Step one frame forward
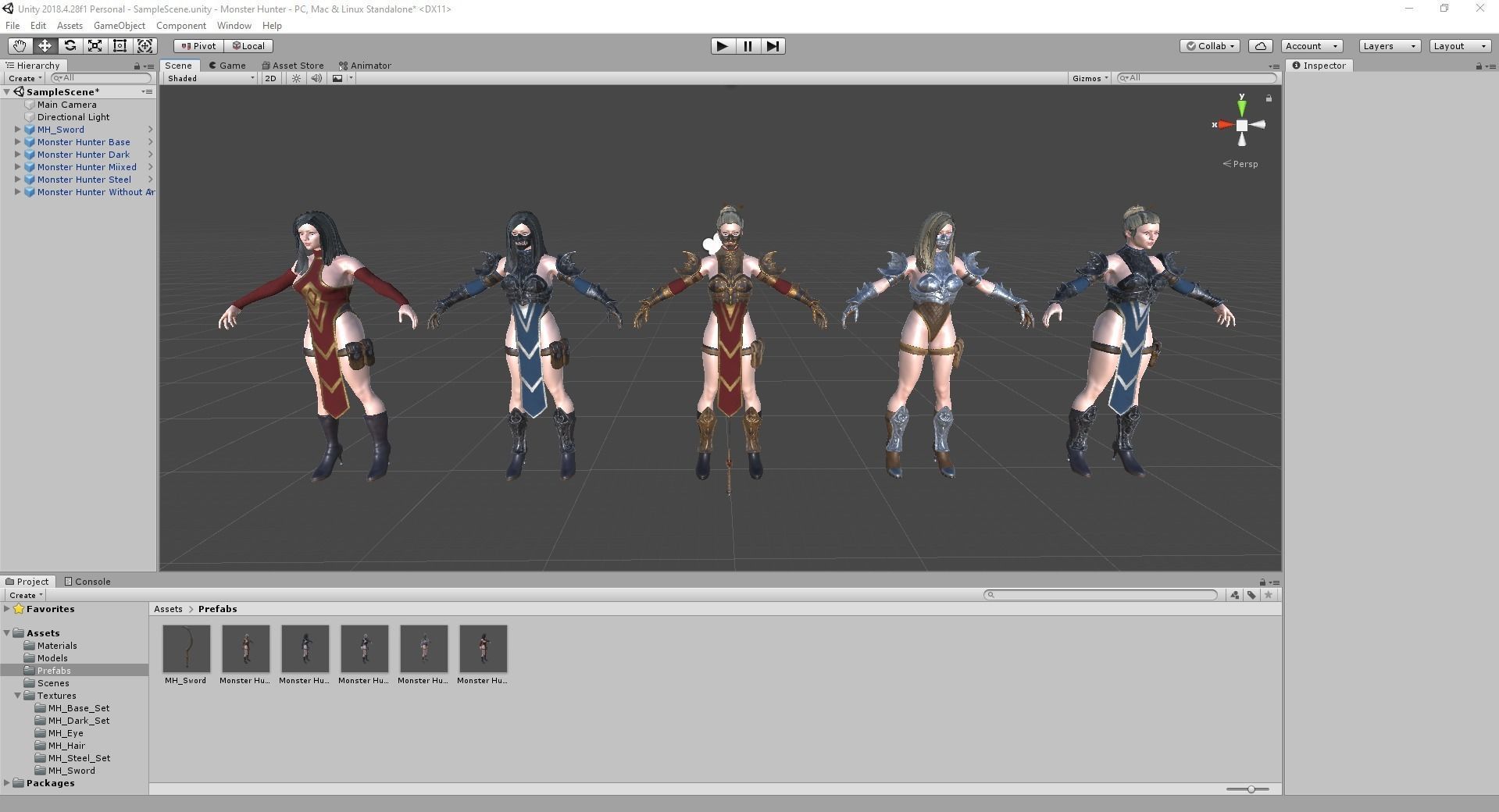This screenshot has height=812, width=1499. [773, 46]
